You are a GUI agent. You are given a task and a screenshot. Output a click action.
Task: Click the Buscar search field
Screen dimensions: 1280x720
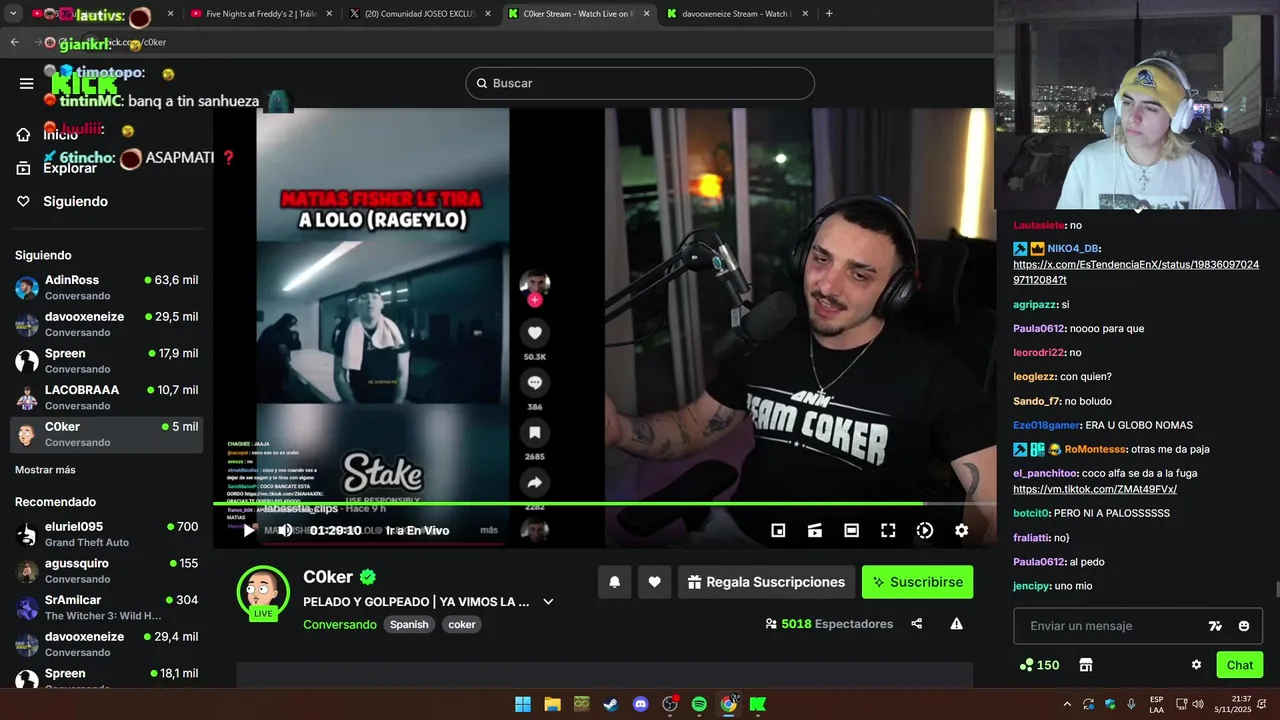[640, 83]
